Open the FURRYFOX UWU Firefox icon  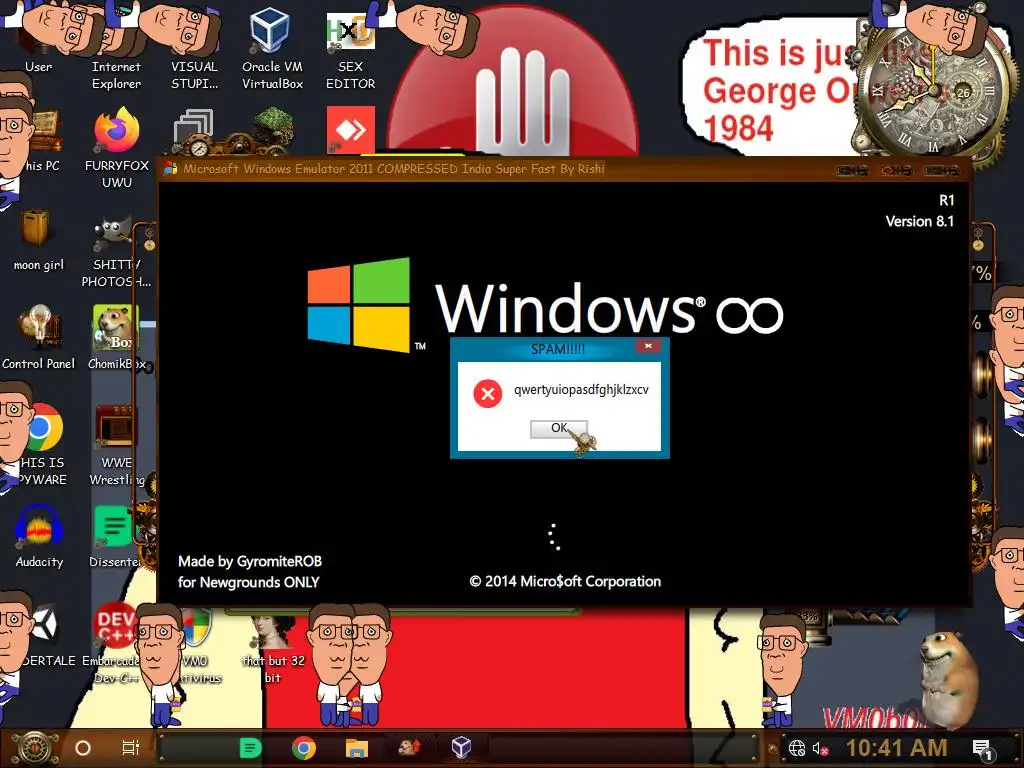pyautogui.click(x=117, y=147)
